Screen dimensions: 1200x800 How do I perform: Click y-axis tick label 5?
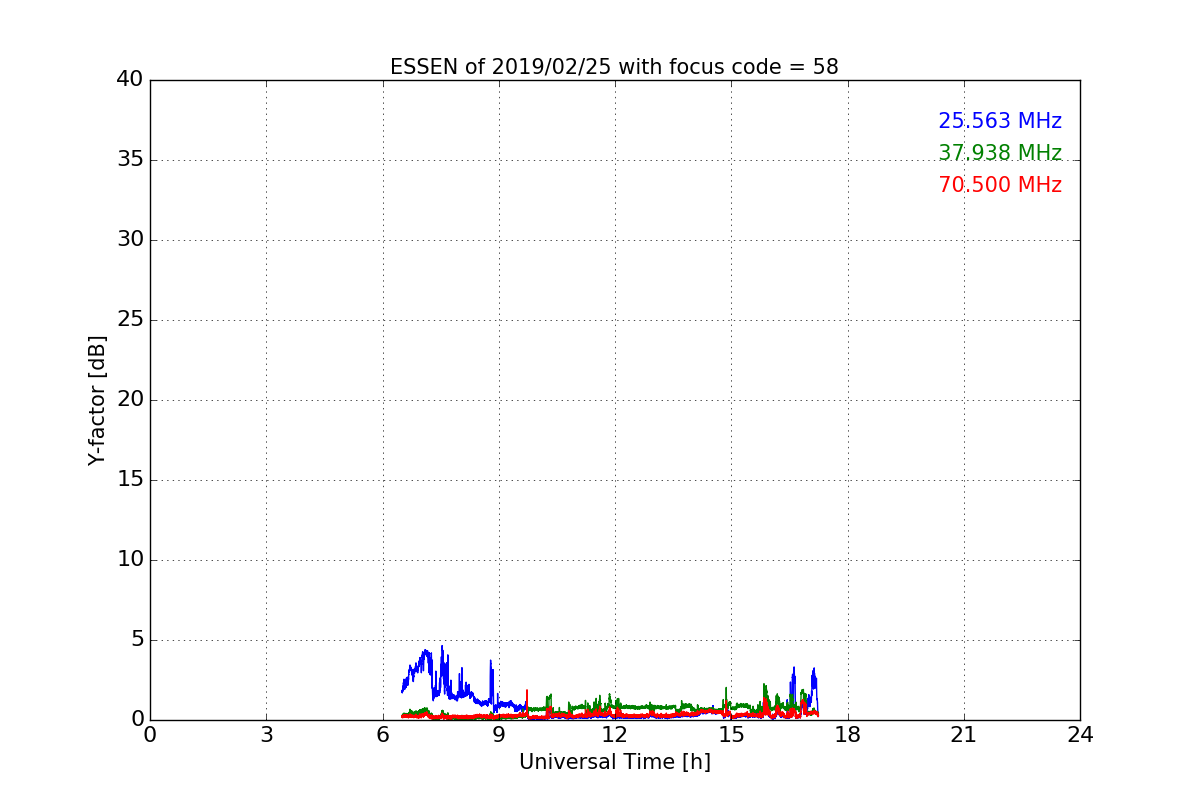(137, 640)
